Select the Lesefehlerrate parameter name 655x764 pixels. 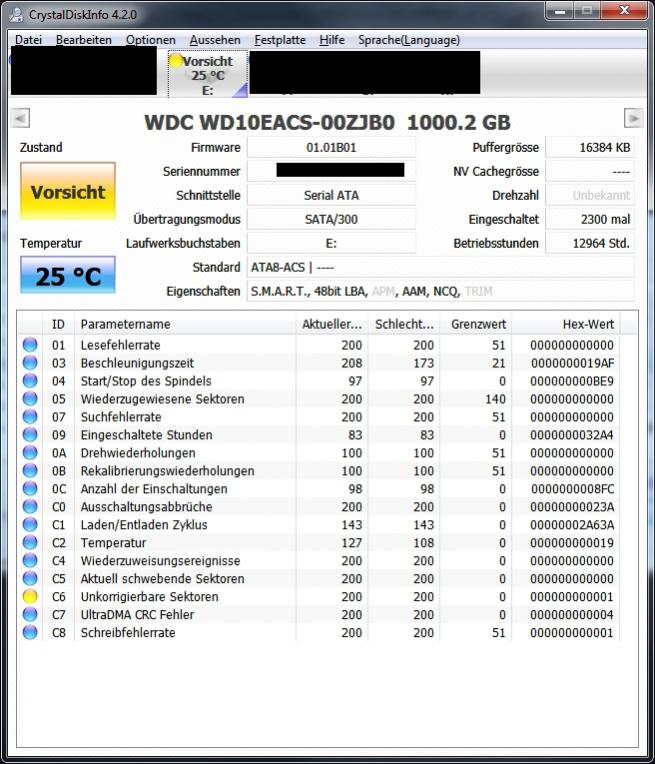120,344
